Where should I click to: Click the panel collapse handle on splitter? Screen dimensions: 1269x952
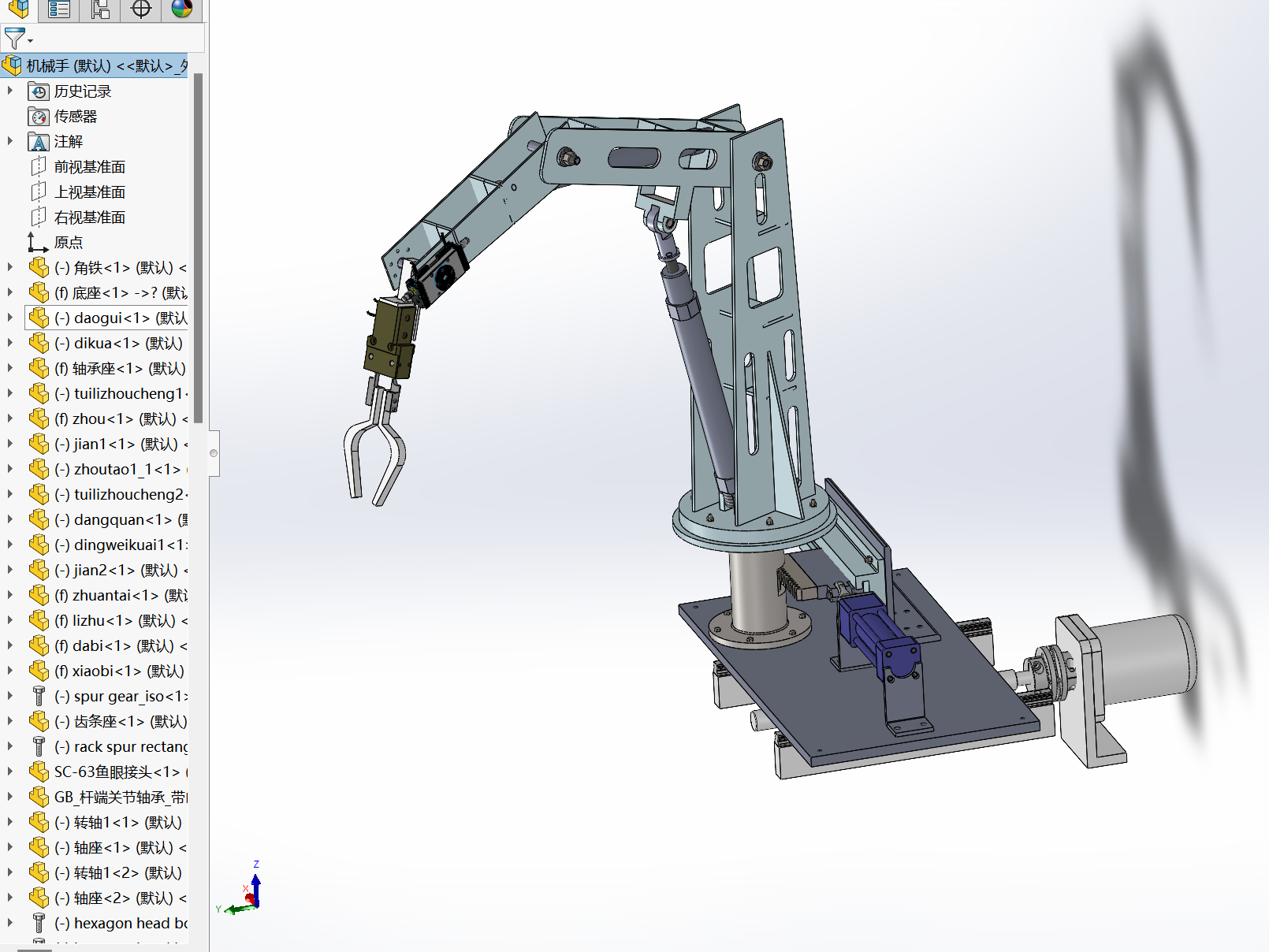[214, 453]
